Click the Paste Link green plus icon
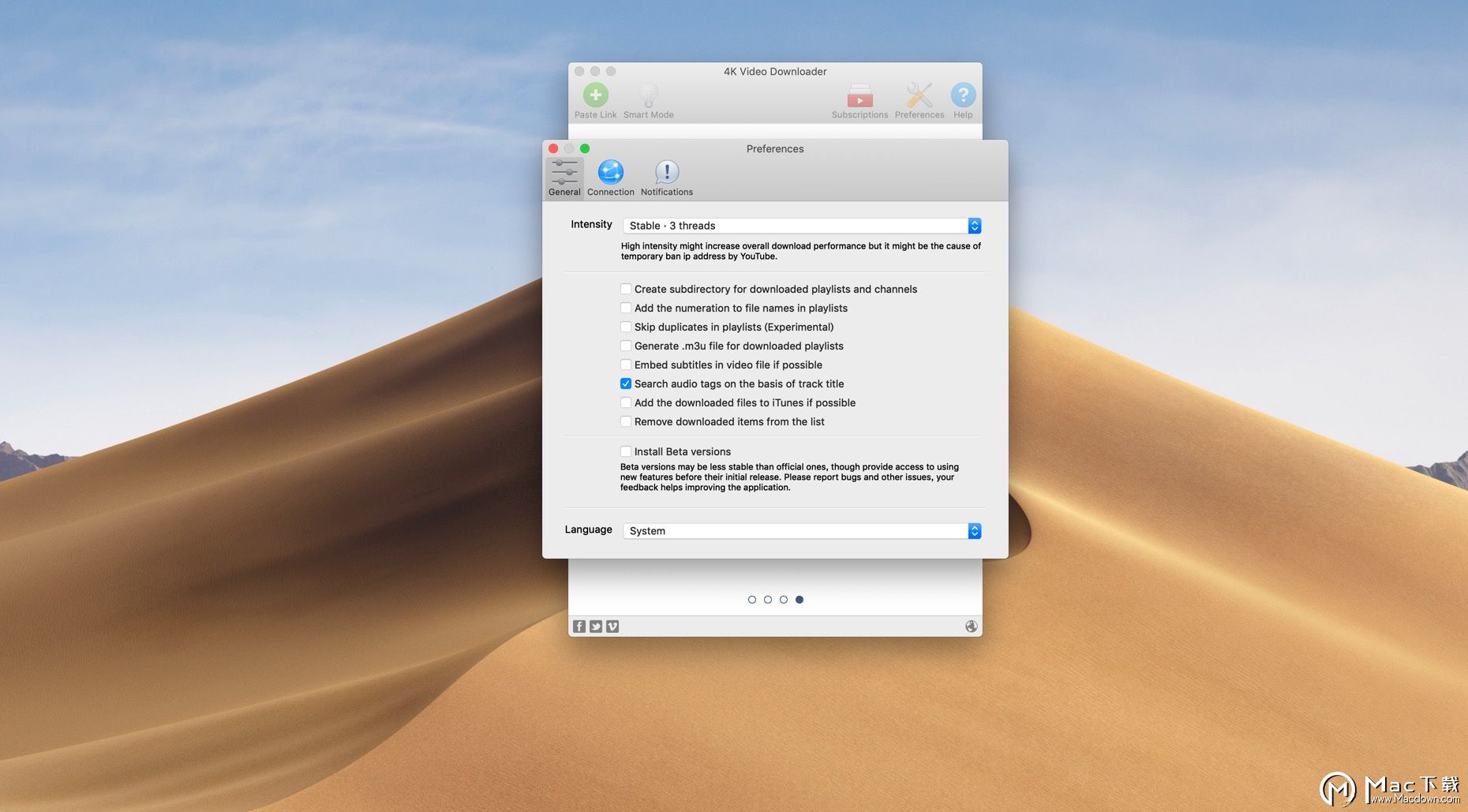The image size is (1468, 812). (596, 95)
